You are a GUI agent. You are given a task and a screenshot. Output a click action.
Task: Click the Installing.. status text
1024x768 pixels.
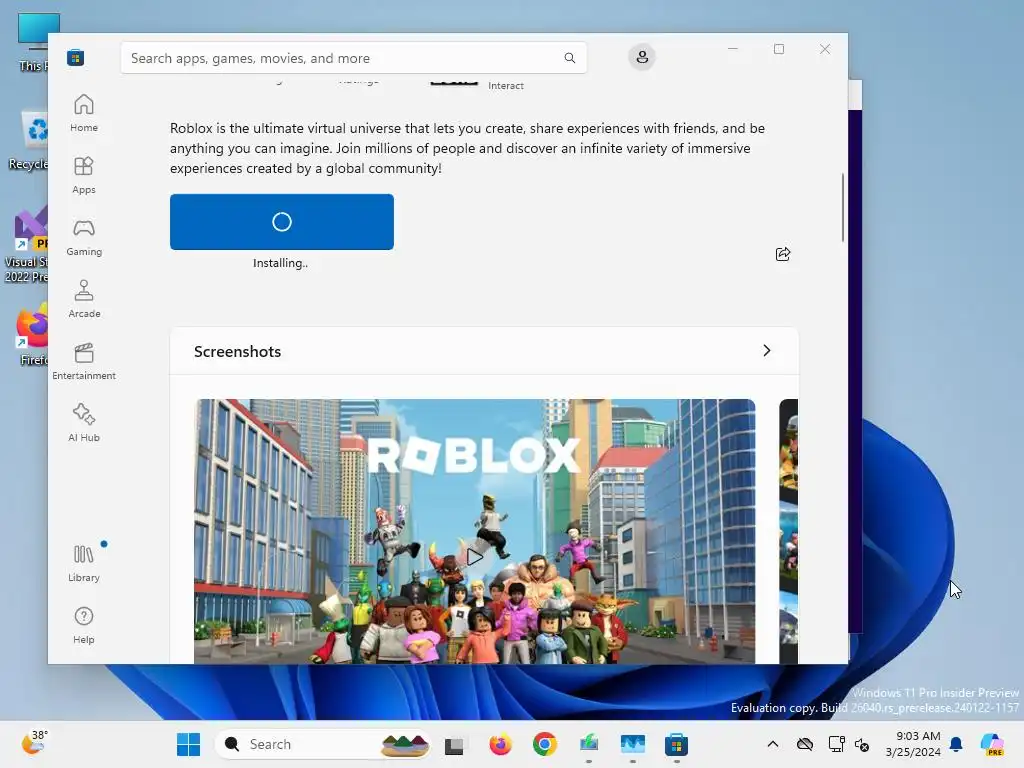[280, 263]
